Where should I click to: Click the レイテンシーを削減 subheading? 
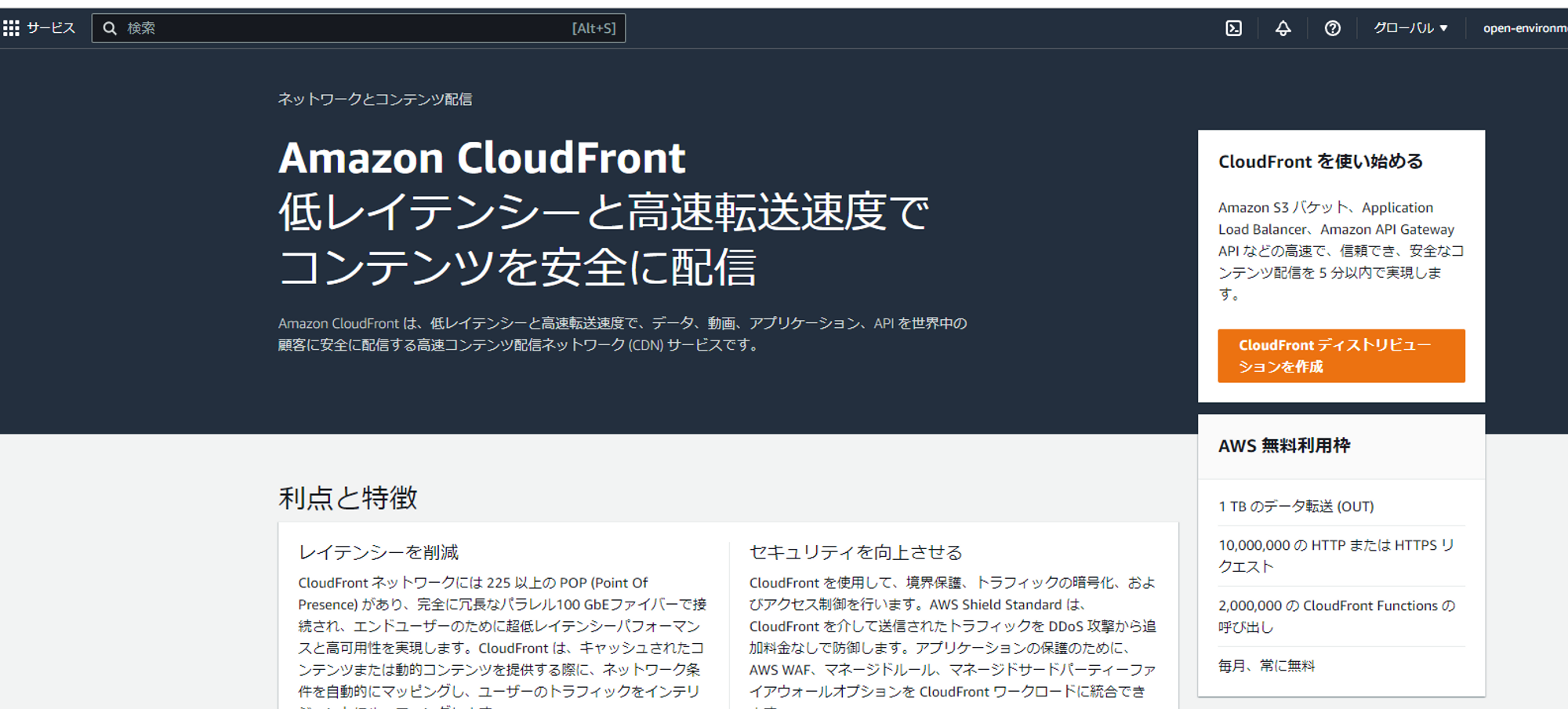(379, 552)
